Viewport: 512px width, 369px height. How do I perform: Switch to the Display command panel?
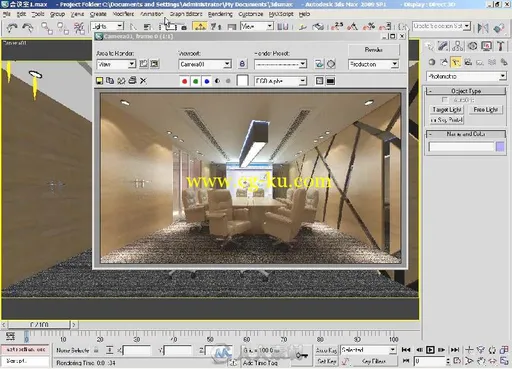coord(487,46)
